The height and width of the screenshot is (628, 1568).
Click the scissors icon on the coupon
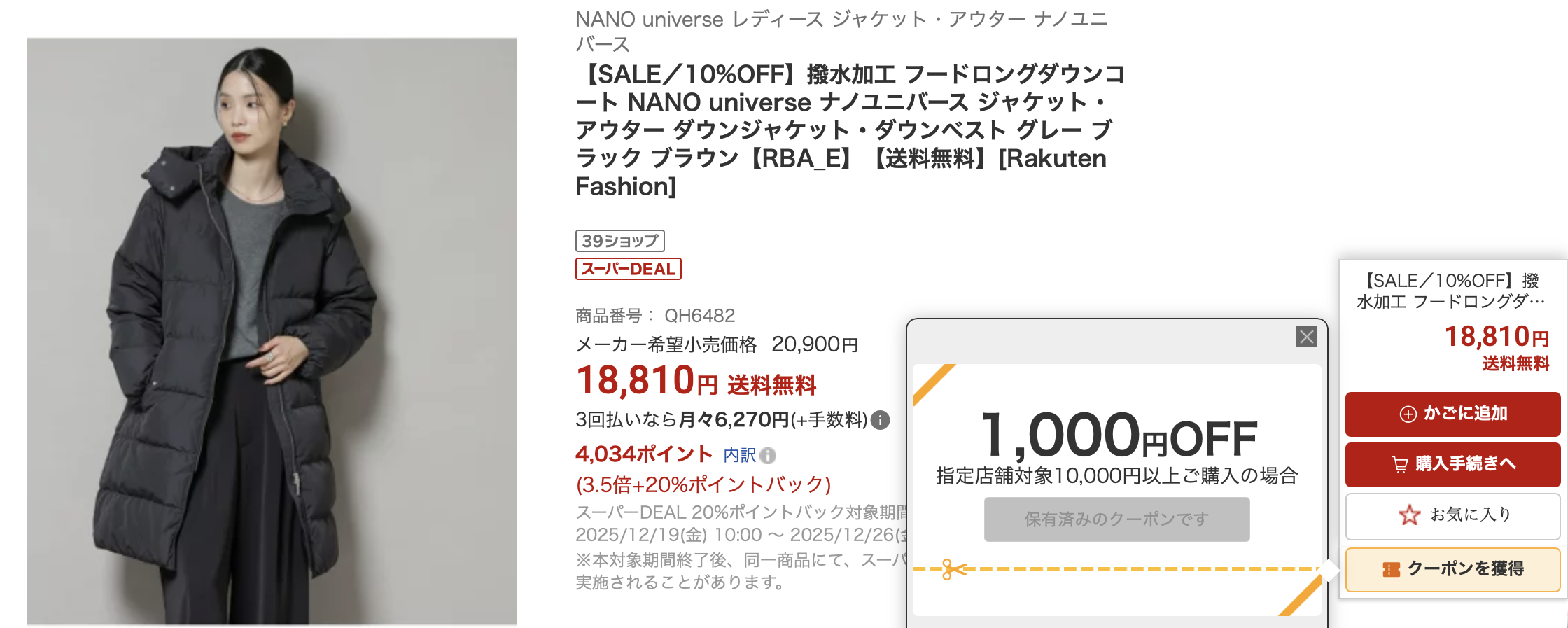[952, 569]
